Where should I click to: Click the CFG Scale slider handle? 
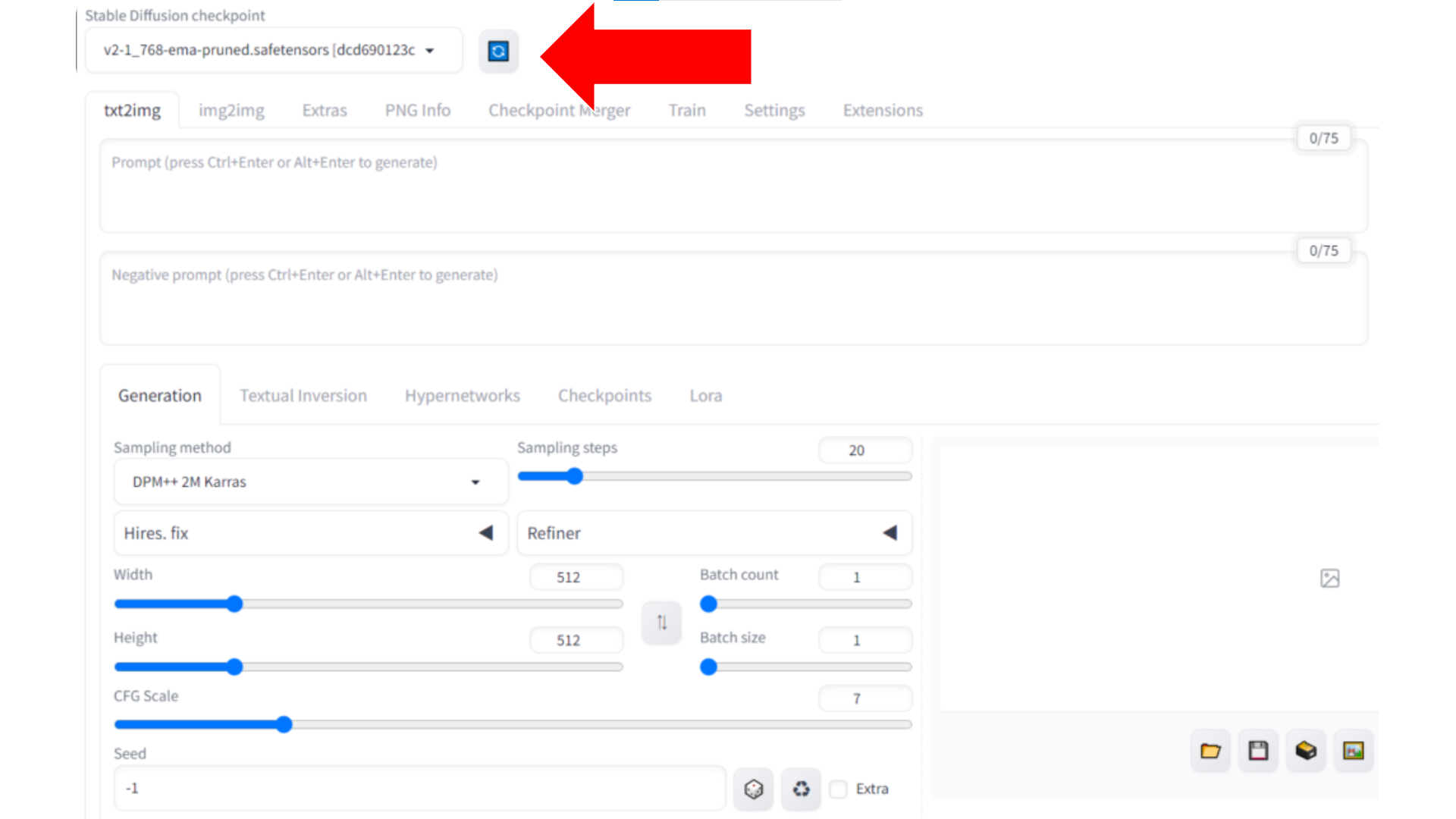coord(284,725)
